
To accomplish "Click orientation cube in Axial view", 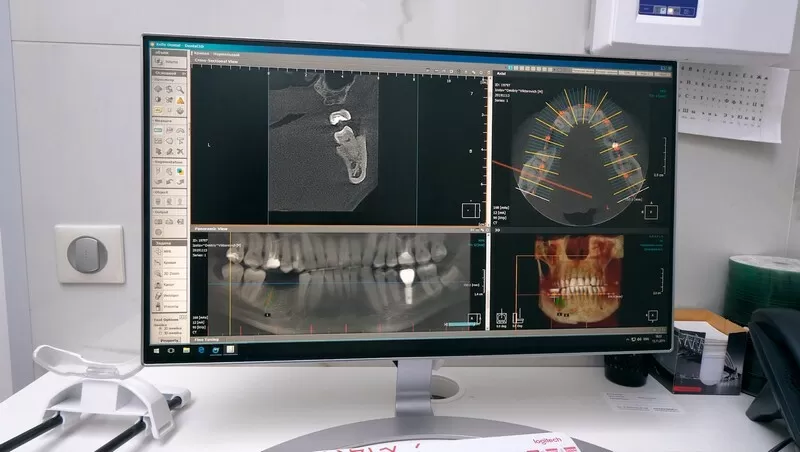I will pos(651,211).
